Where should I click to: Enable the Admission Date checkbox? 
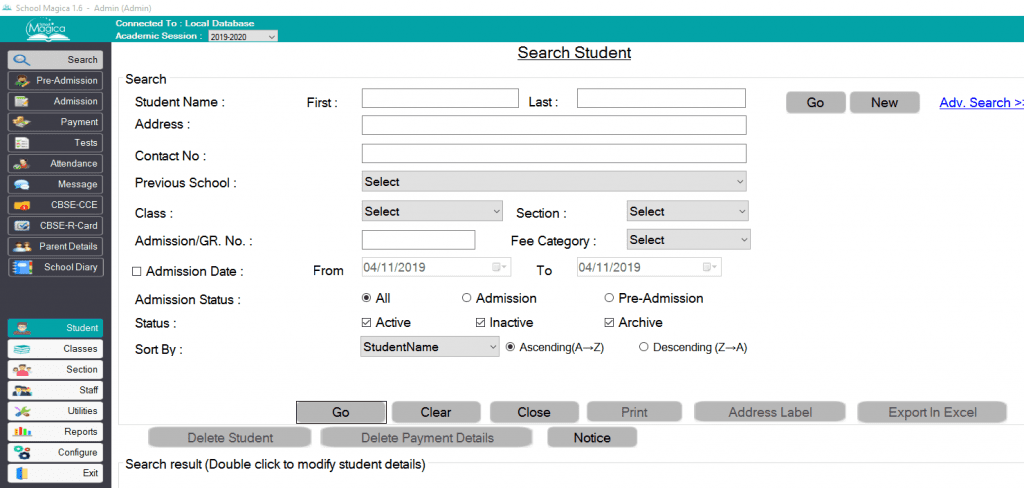pyautogui.click(x=137, y=271)
